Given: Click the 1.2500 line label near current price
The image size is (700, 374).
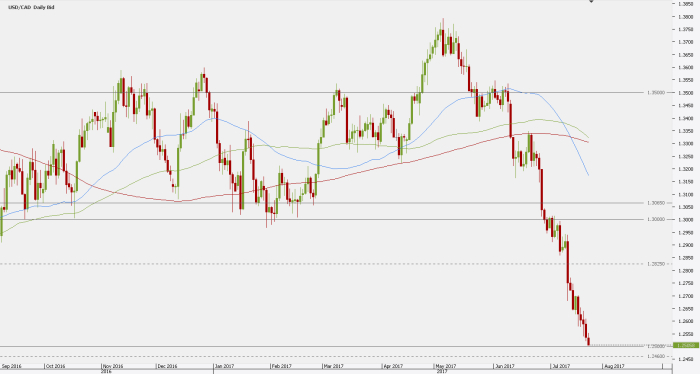Looking at the screenshot, I should pyautogui.click(x=656, y=346).
